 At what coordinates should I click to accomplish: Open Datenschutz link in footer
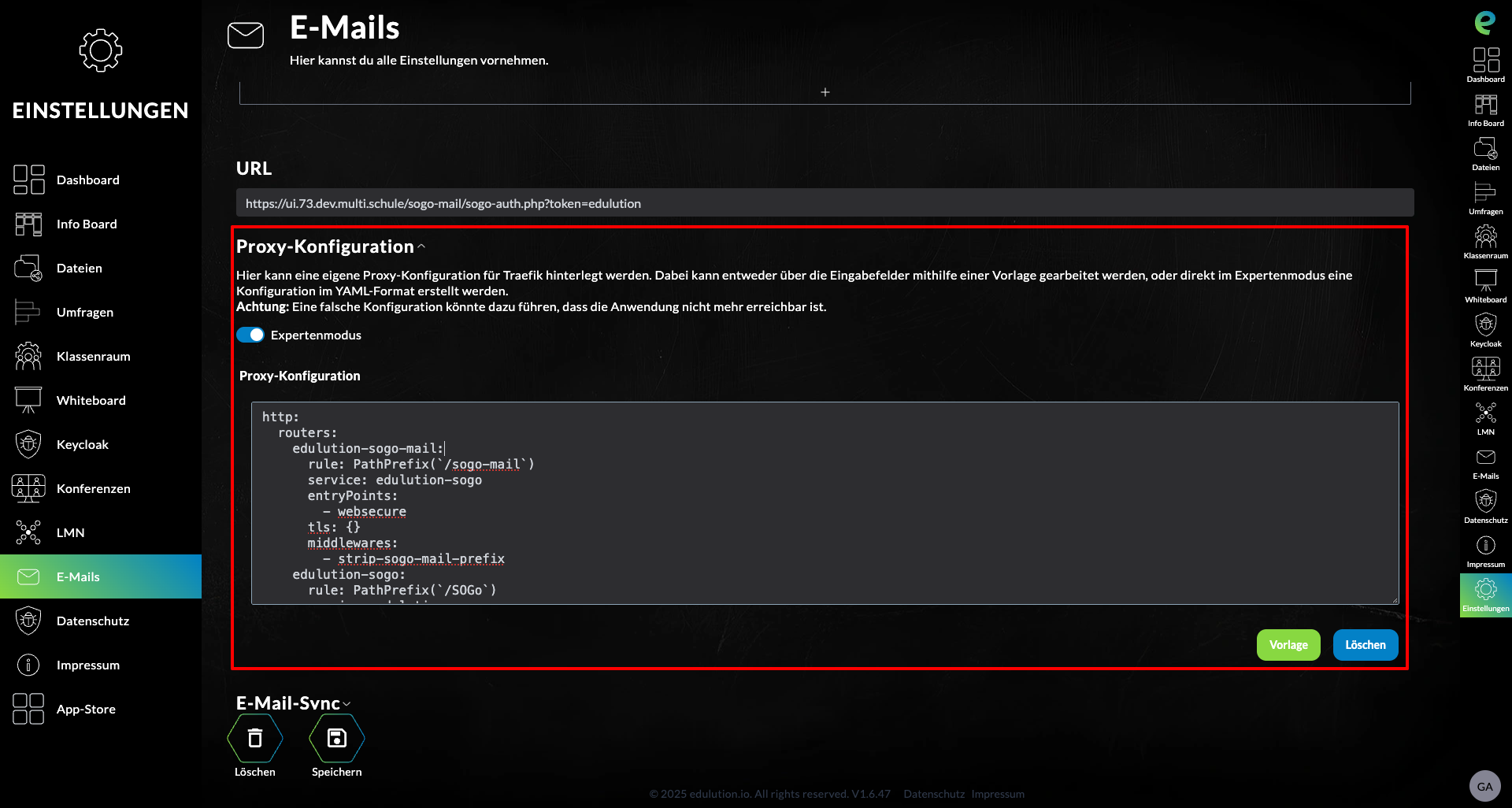tap(933, 794)
